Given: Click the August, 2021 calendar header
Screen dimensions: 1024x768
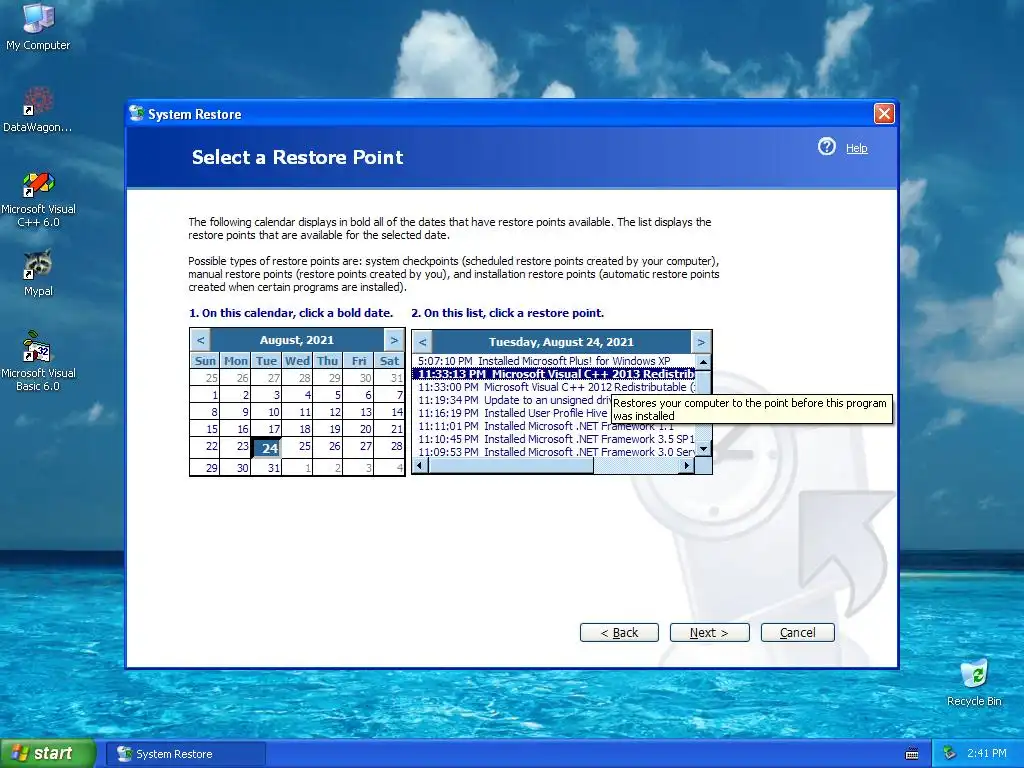Looking at the screenshot, I should pos(297,340).
